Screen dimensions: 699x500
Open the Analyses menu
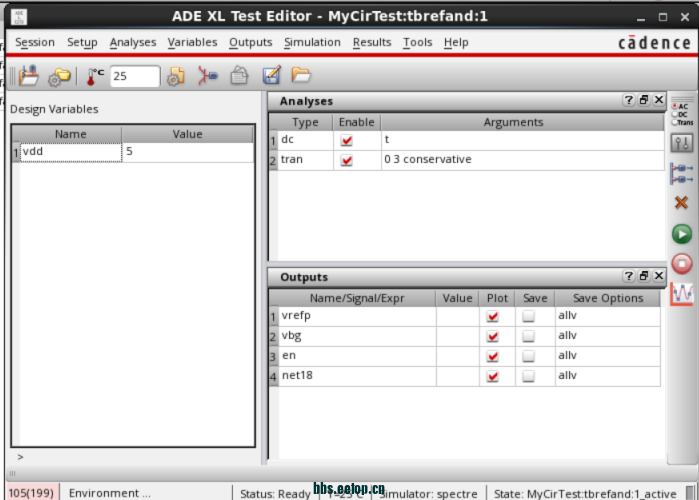[x=133, y=42]
